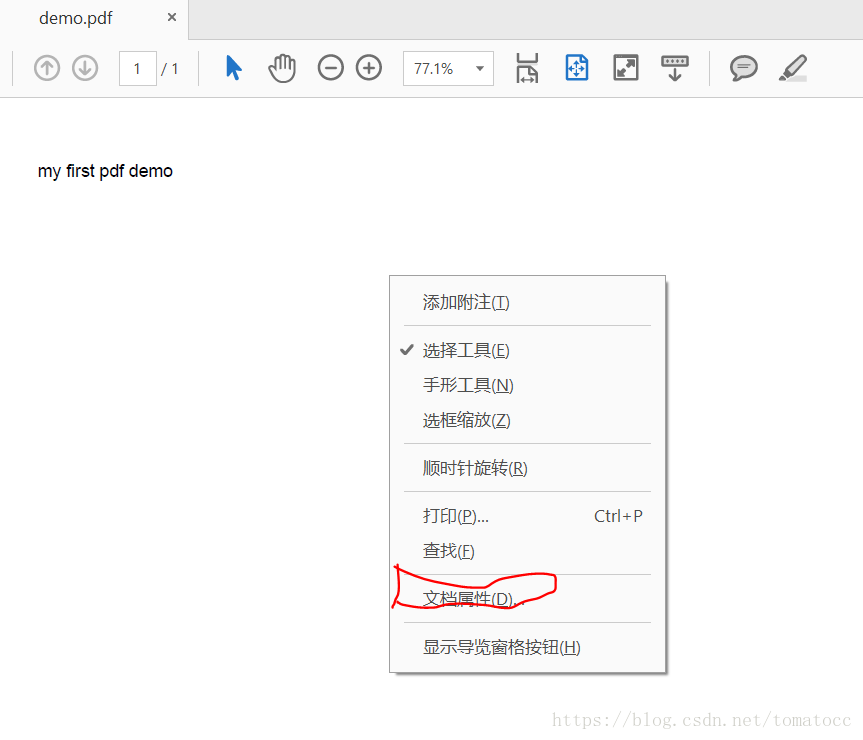The height and width of the screenshot is (740, 863).
Task: Choose 手形工具(N) menu entry
Action: click(x=527, y=385)
